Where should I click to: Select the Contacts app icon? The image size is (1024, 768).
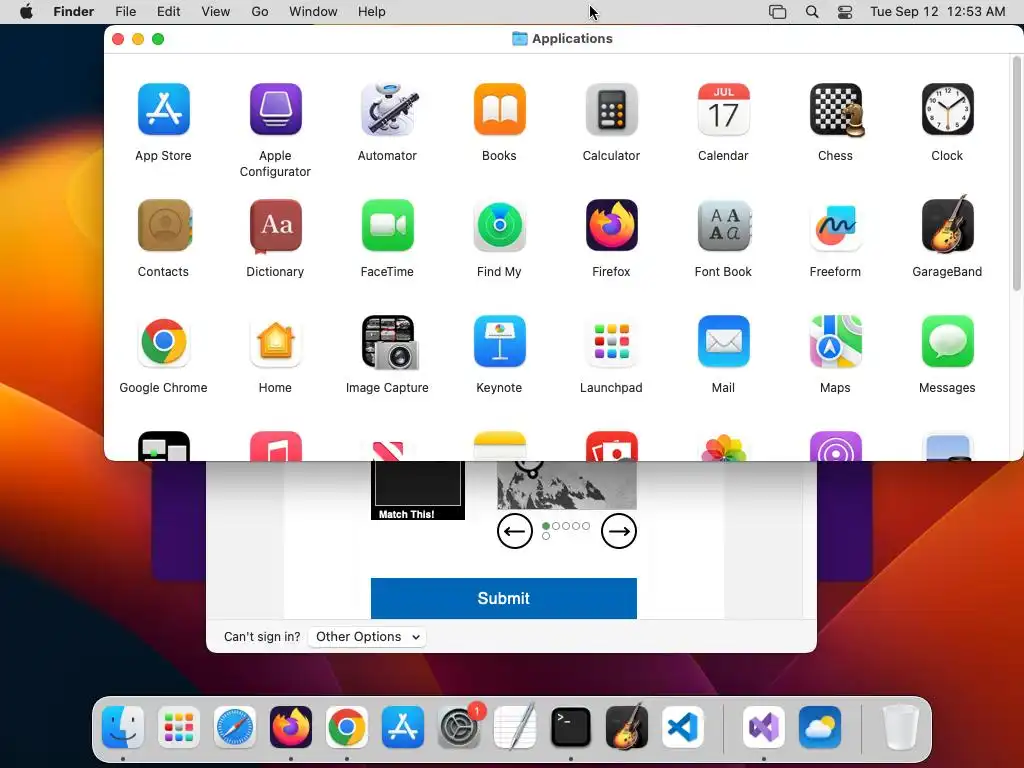click(163, 225)
